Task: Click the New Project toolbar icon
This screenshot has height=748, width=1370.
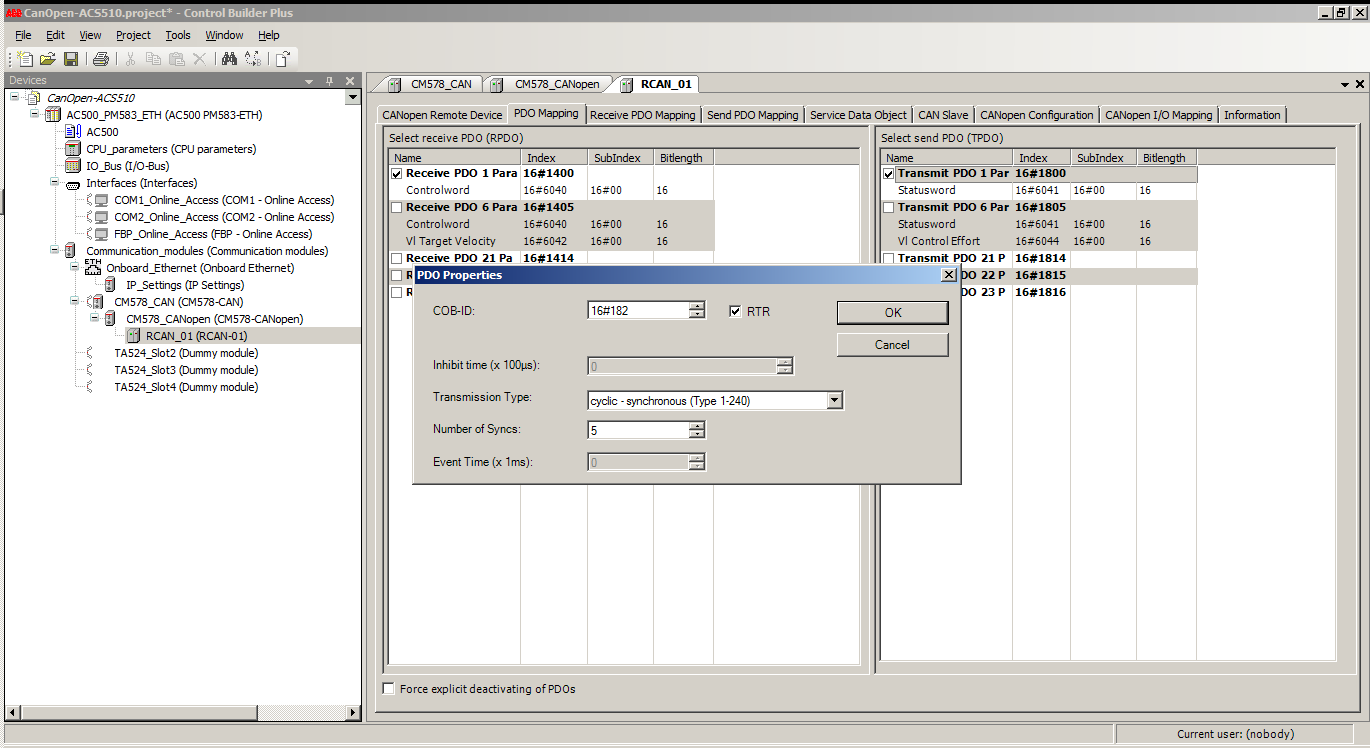Action: tap(26, 59)
